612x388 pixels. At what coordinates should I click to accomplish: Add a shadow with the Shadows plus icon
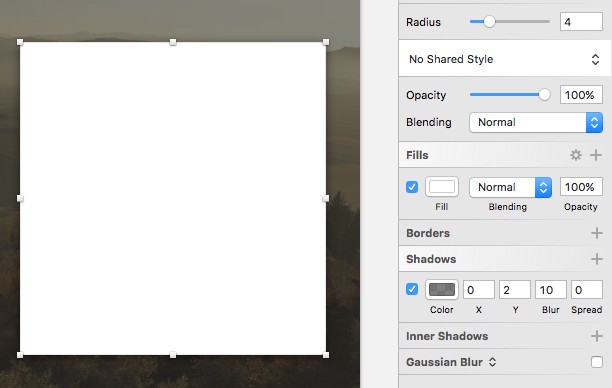click(596, 259)
